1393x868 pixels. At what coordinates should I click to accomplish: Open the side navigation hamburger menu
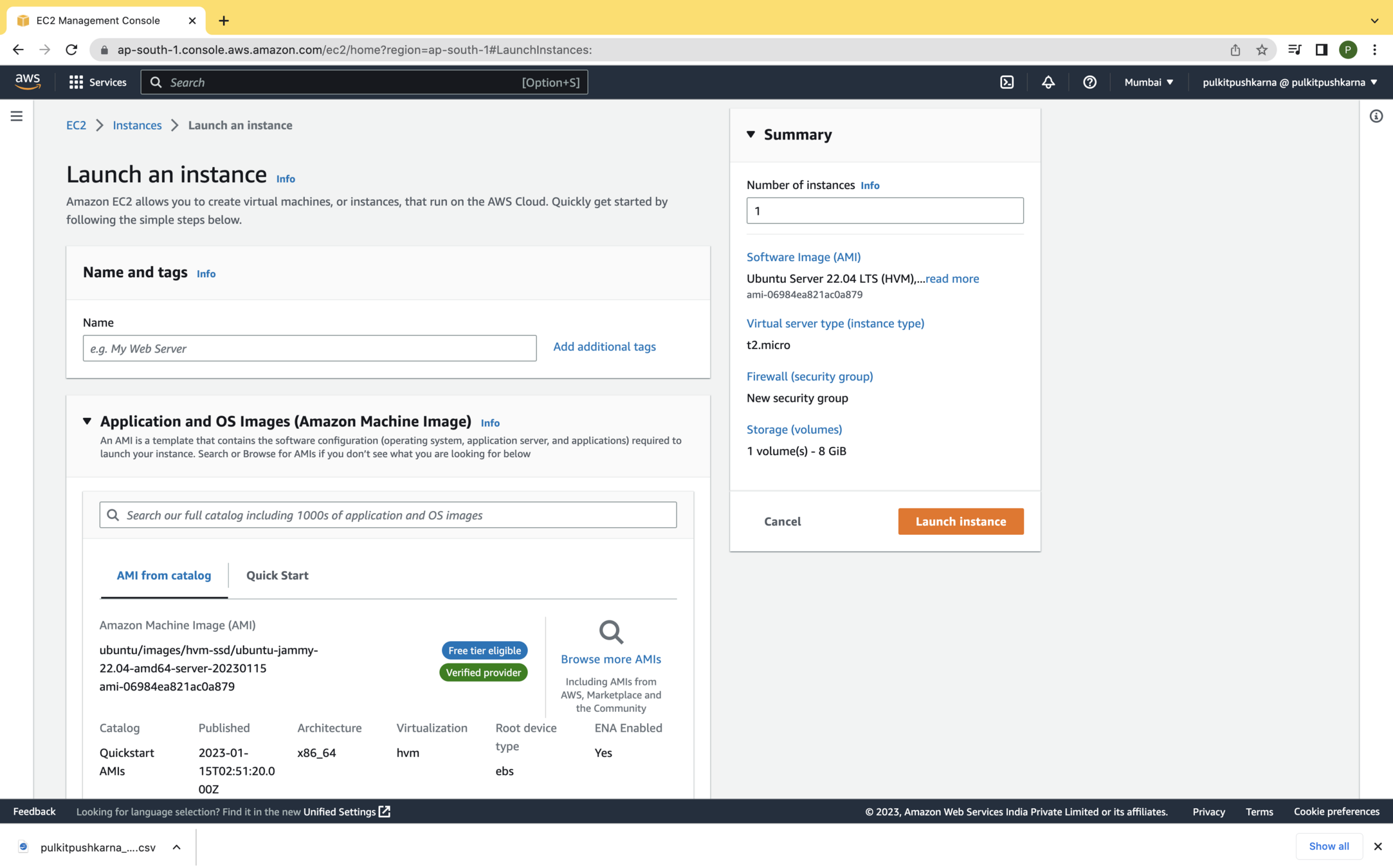pyautogui.click(x=17, y=116)
